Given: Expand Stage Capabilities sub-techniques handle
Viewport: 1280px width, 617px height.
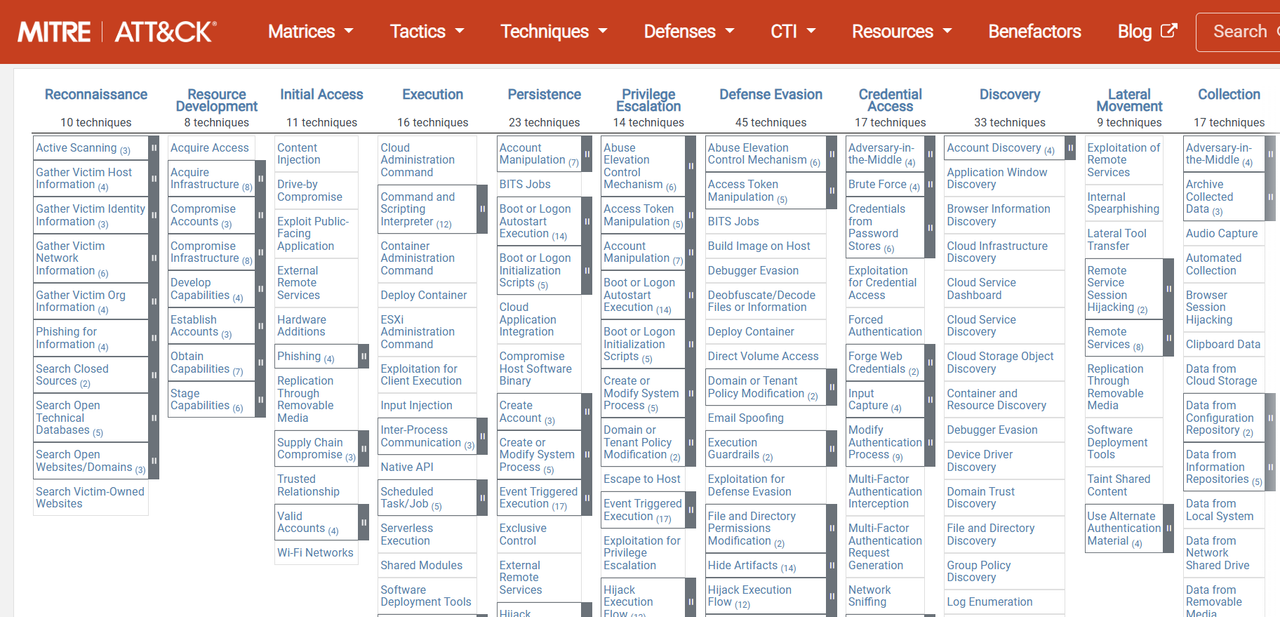Looking at the screenshot, I should (260, 399).
